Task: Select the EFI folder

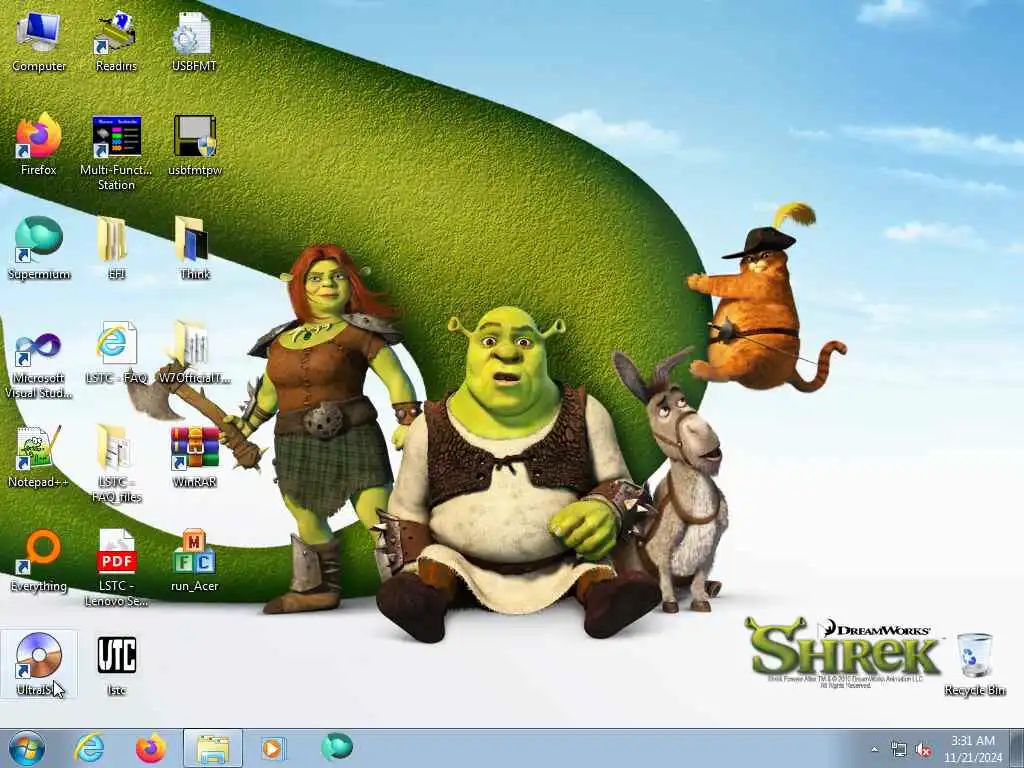Action: click(116, 248)
